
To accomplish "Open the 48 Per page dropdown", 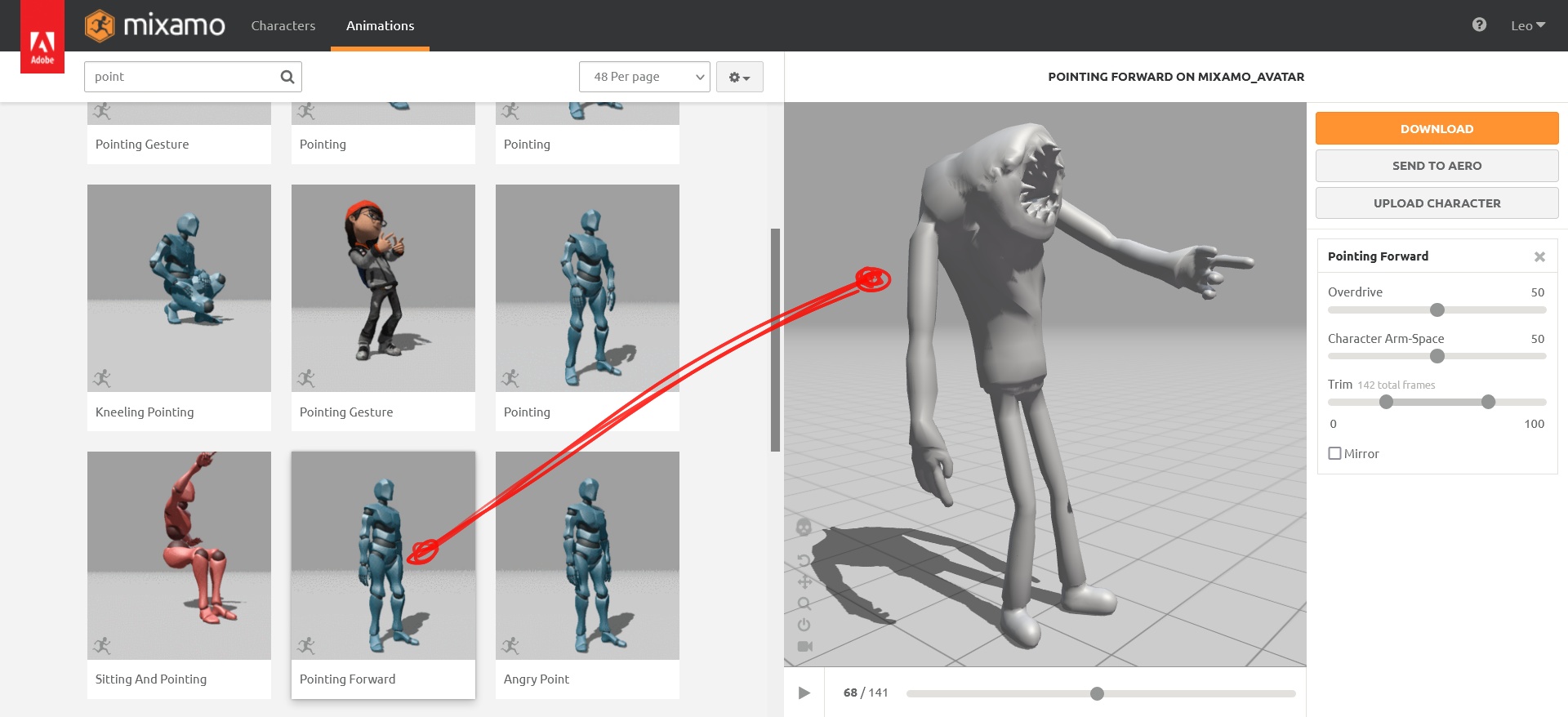I will [x=644, y=77].
